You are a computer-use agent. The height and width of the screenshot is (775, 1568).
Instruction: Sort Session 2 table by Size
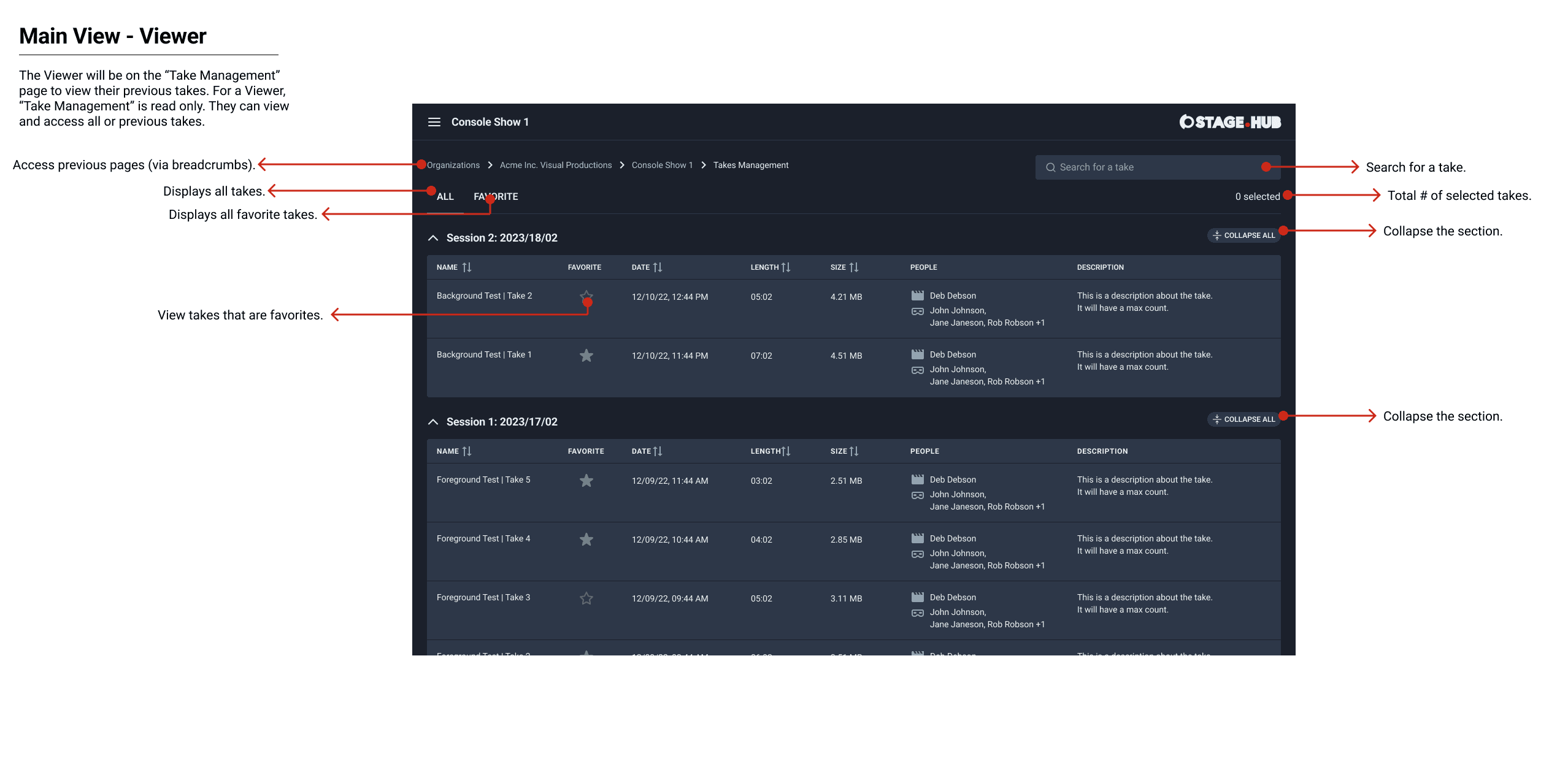[x=854, y=267]
